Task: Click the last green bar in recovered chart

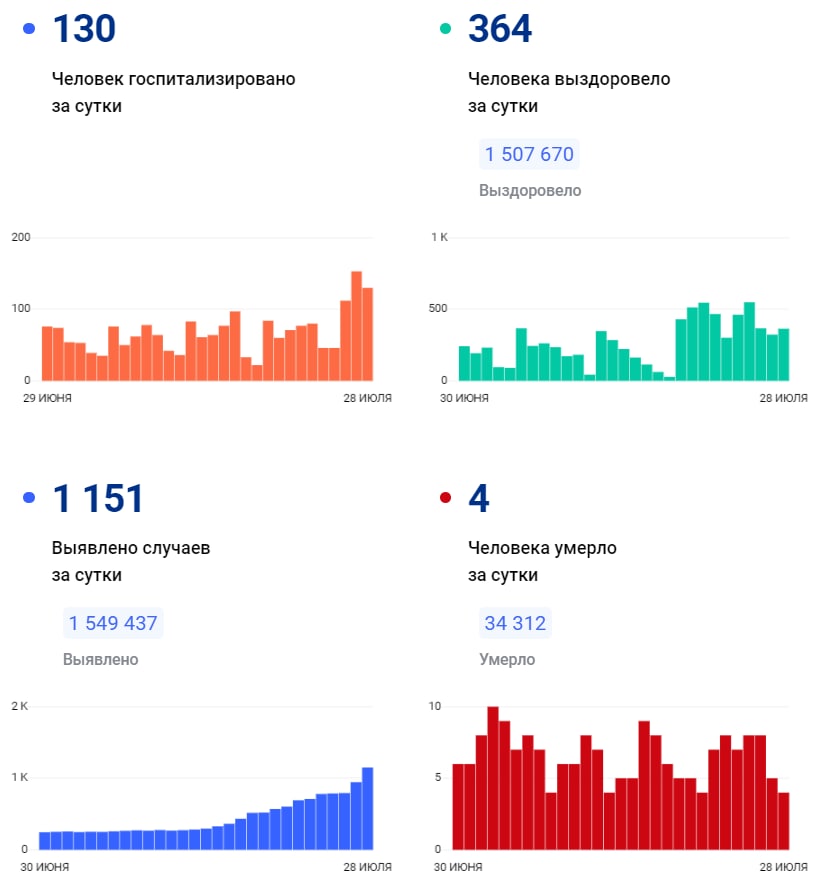Action: tap(783, 354)
